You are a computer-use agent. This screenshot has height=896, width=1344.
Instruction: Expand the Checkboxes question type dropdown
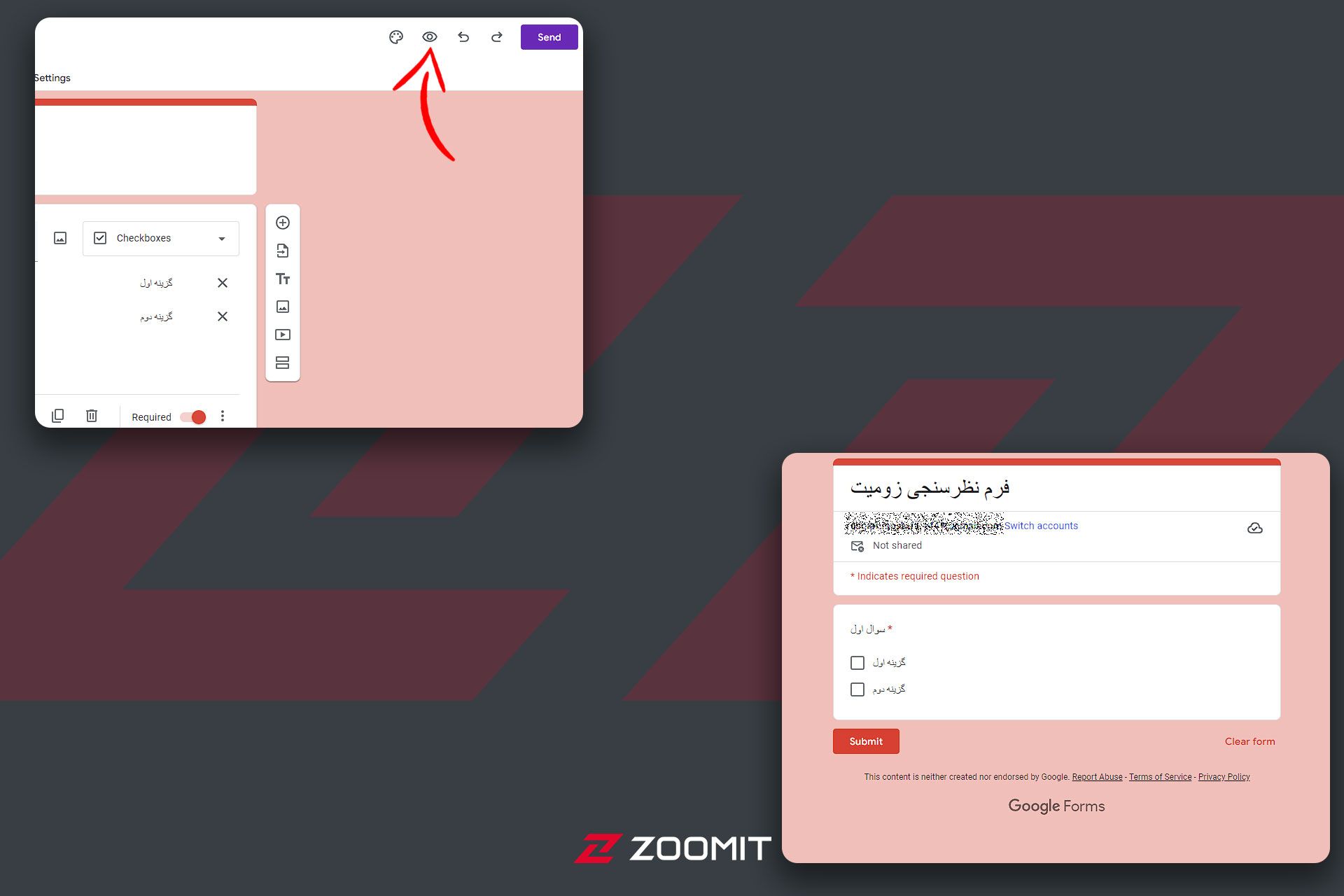pos(160,238)
